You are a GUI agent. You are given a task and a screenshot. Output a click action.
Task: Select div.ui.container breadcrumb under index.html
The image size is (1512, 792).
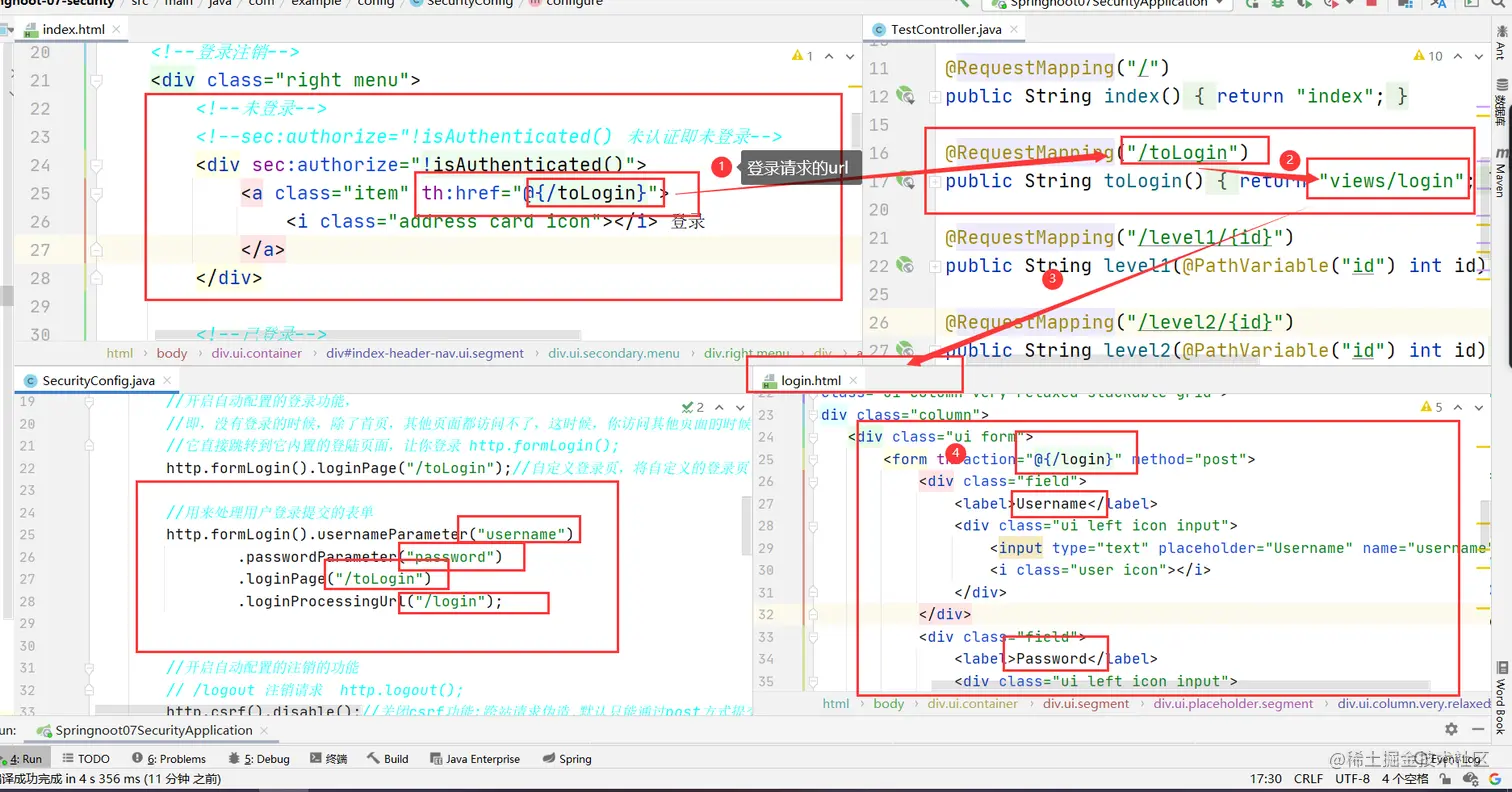[256, 353]
